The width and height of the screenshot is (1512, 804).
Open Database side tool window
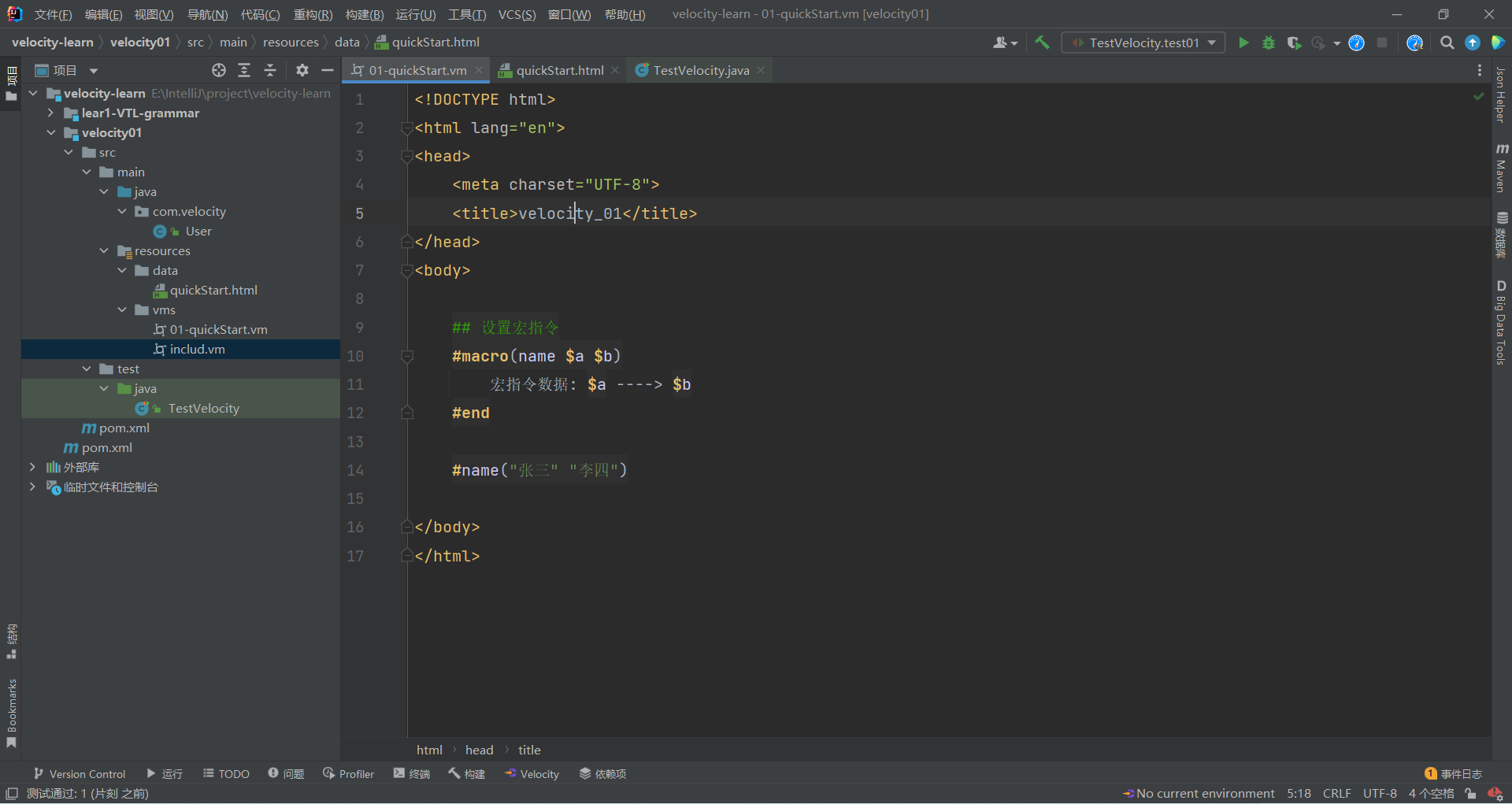click(1501, 235)
